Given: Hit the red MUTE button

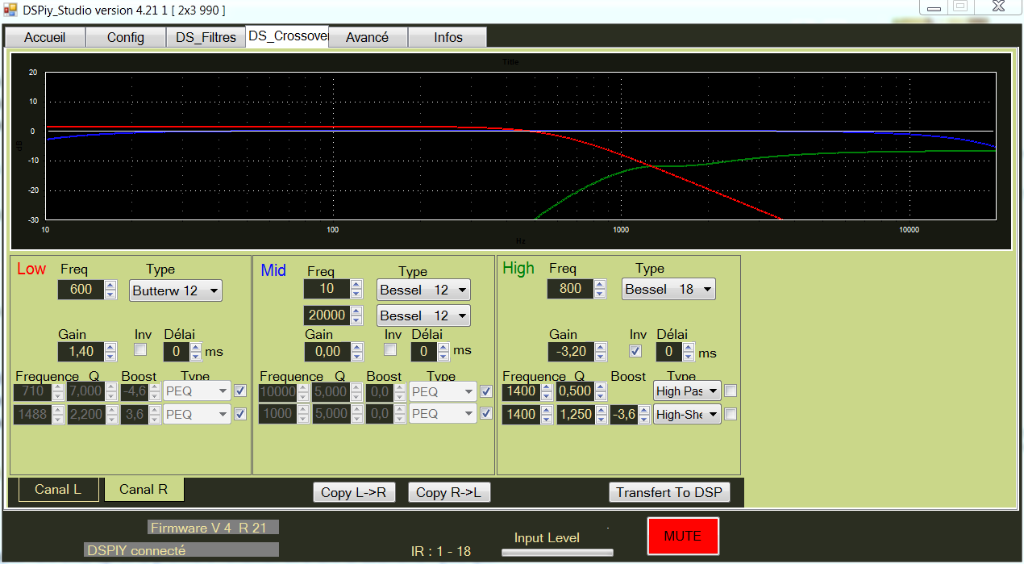Looking at the screenshot, I should point(682,536).
